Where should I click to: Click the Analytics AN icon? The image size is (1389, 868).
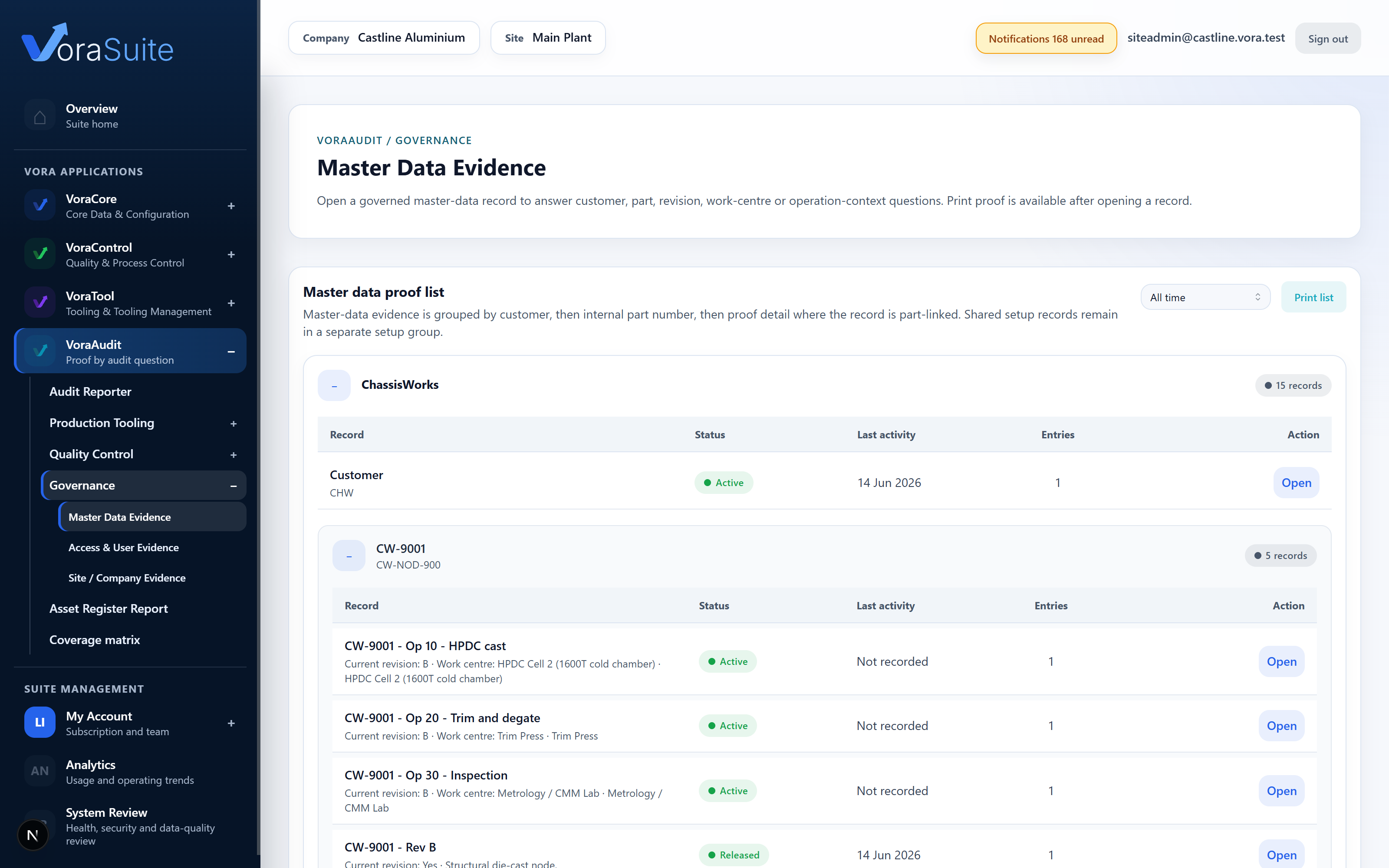pos(39,772)
